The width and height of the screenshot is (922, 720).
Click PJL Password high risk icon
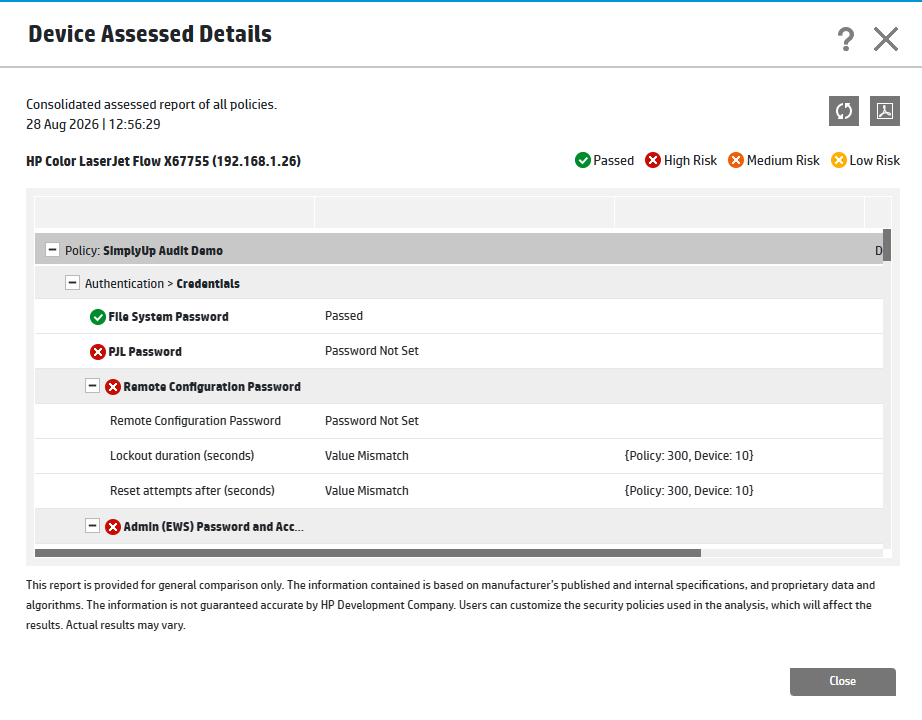[x=98, y=352]
